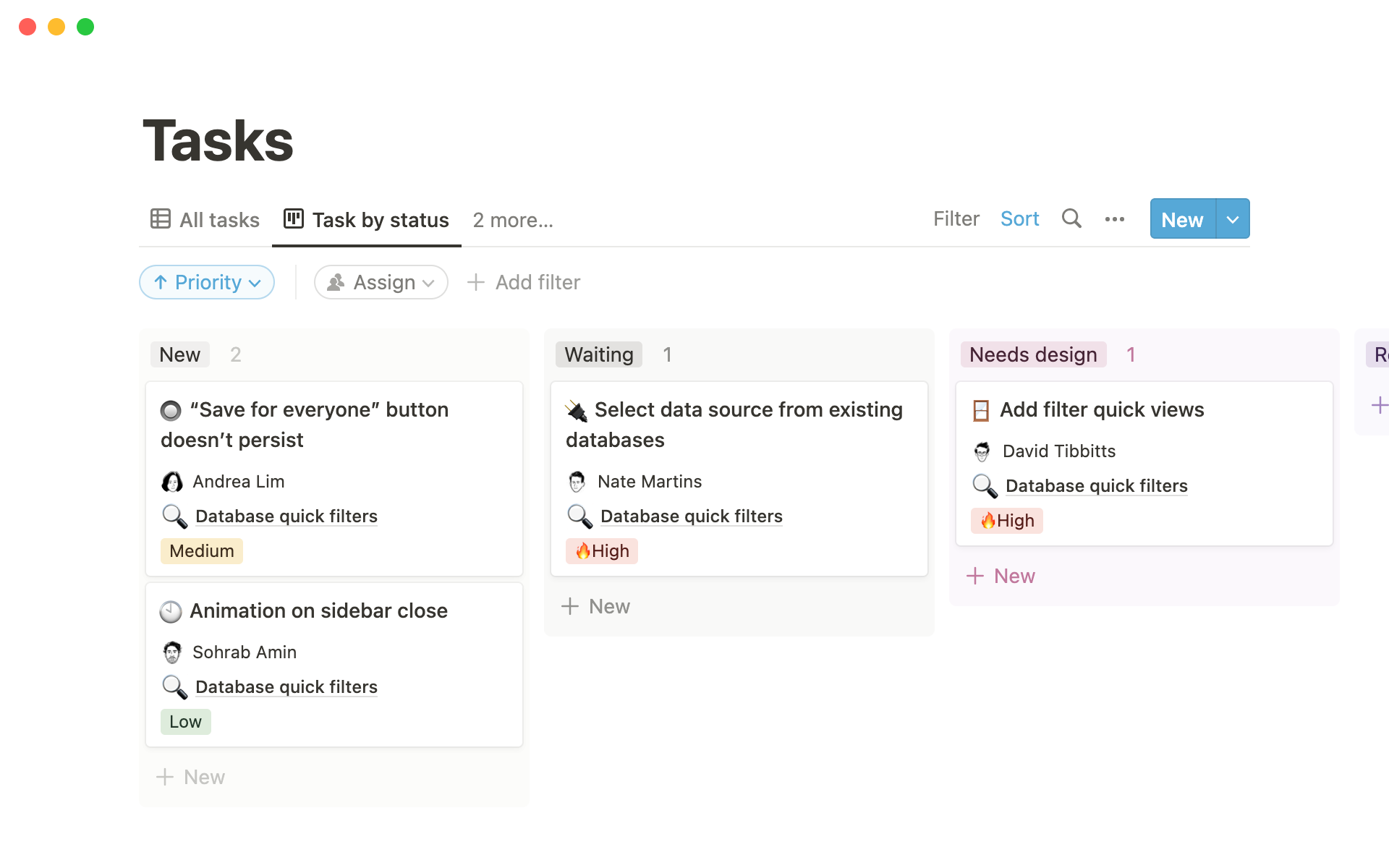The image size is (1389, 868).
Task: Click the plug icon on Select data source card
Action: click(x=577, y=411)
